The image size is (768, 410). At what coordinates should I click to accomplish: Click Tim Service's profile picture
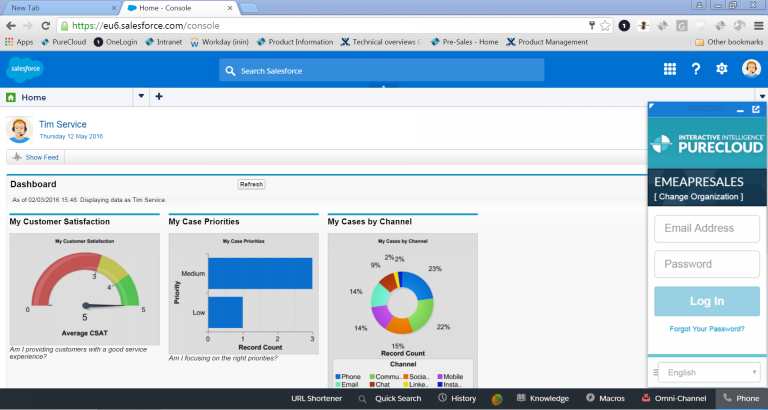[20, 130]
